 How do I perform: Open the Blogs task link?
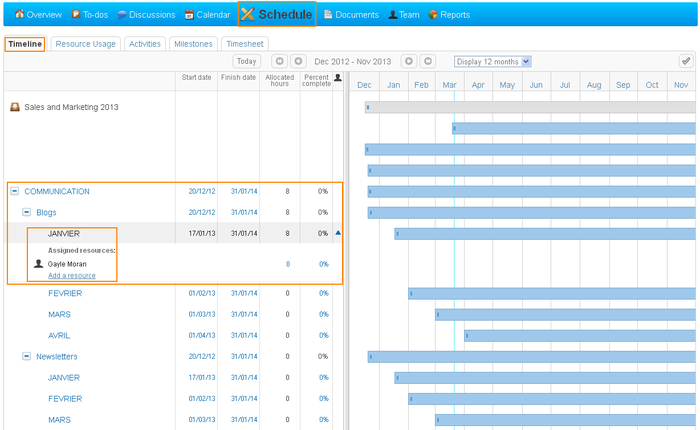(46, 213)
